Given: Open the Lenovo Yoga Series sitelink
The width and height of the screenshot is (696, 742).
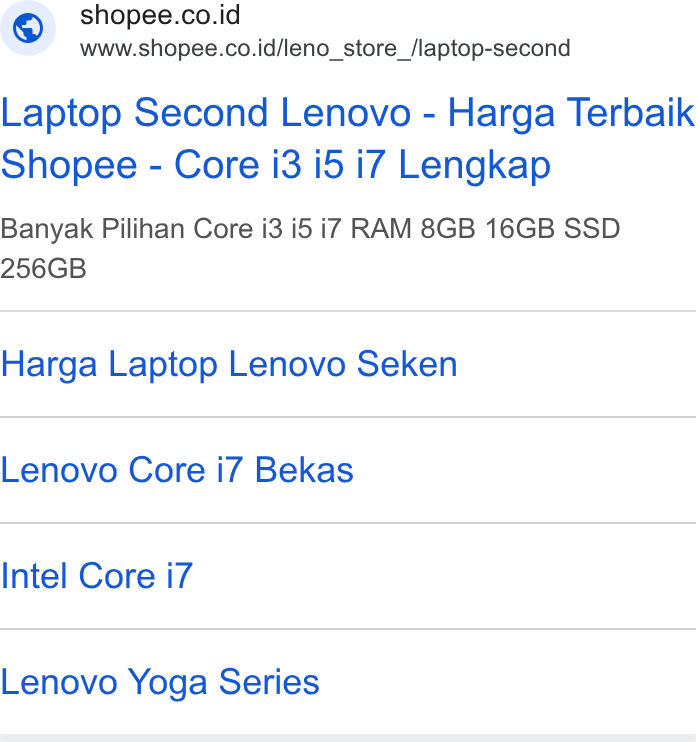Looking at the screenshot, I should tap(160, 682).
